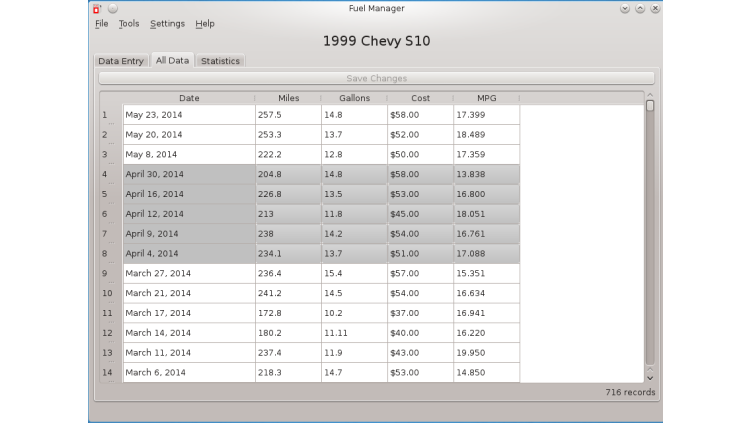This screenshot has height=423, width=752.
Task: Select row header number 9
Action: click(x=111, y=273)
